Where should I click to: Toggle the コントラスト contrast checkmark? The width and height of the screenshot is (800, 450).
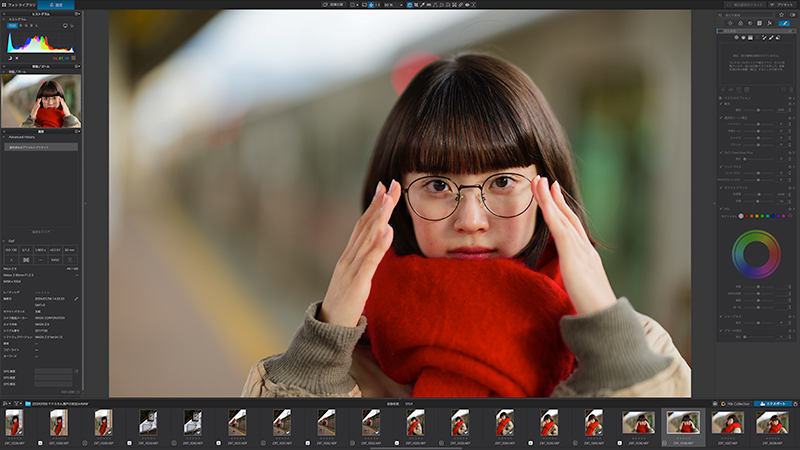pyautogui.click(x=721, y=166)
